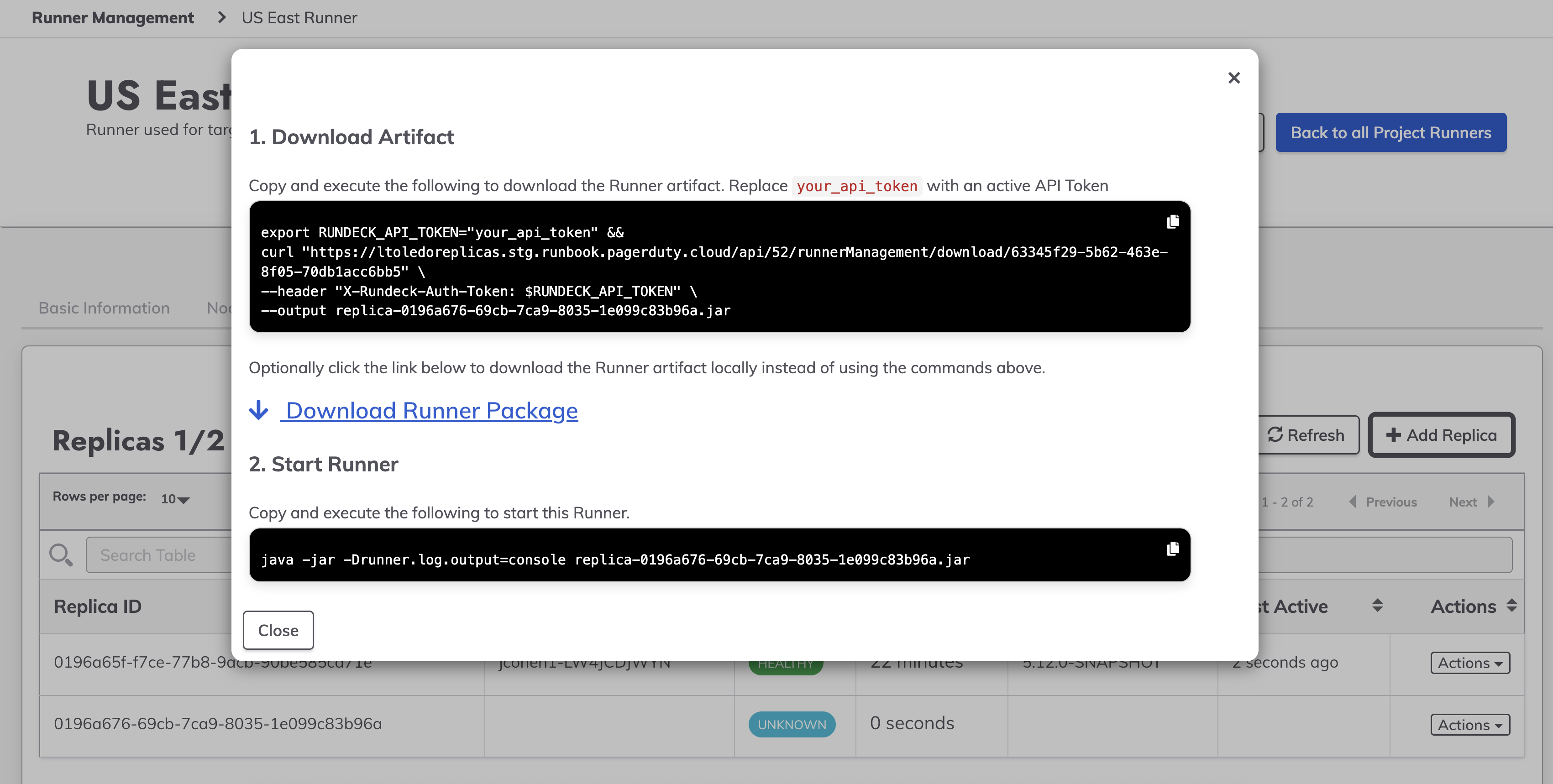This screenshot has height=784, width=1553.
Task: Open Rows per page dropdown
Action: pyautogui.click(x=175, y=499)
